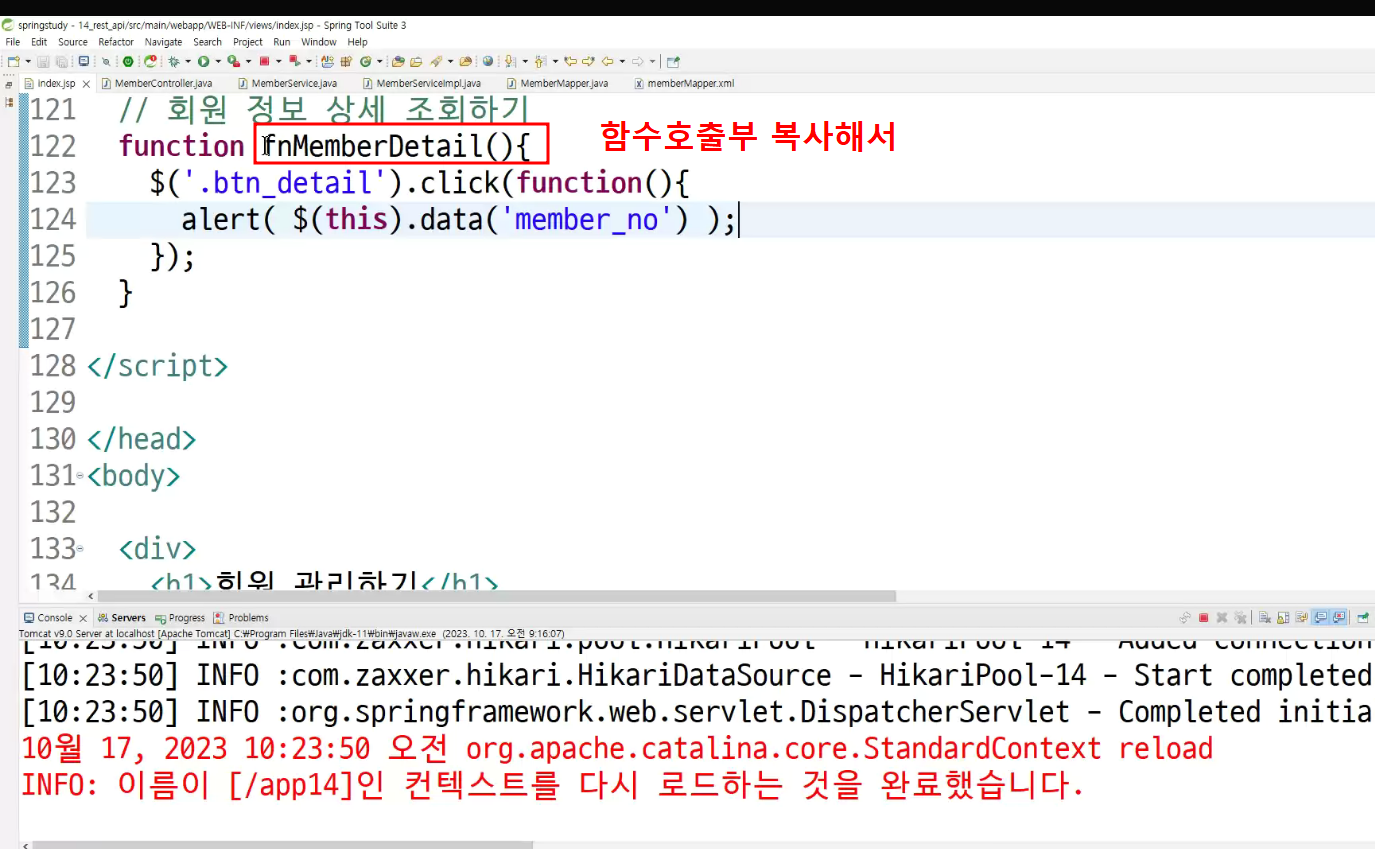1375x849 pixels.
Task: Switch to the MemberController.java editor tab
Action: [x=156, y=84]
